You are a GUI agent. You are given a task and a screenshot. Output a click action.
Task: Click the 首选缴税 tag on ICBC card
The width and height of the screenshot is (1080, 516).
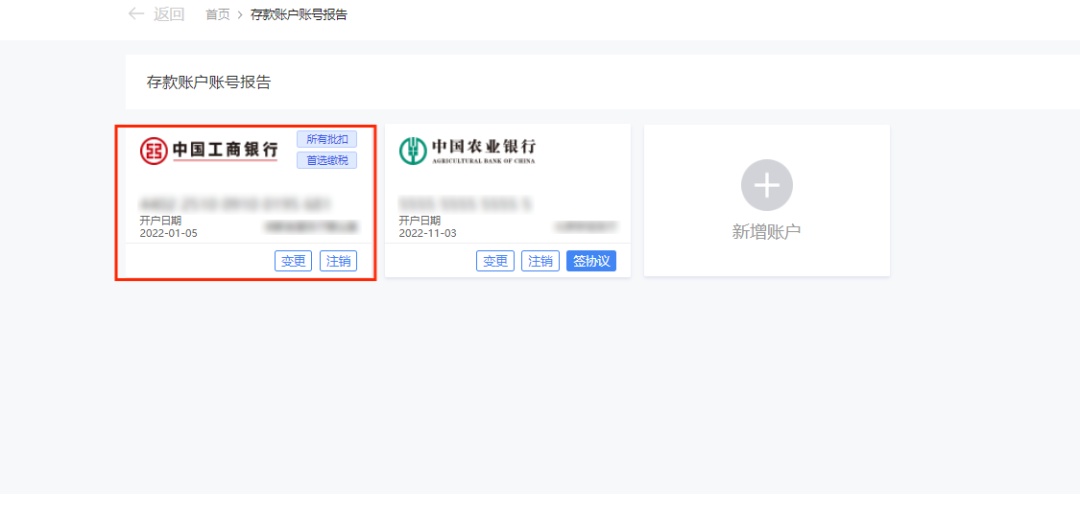327,161
